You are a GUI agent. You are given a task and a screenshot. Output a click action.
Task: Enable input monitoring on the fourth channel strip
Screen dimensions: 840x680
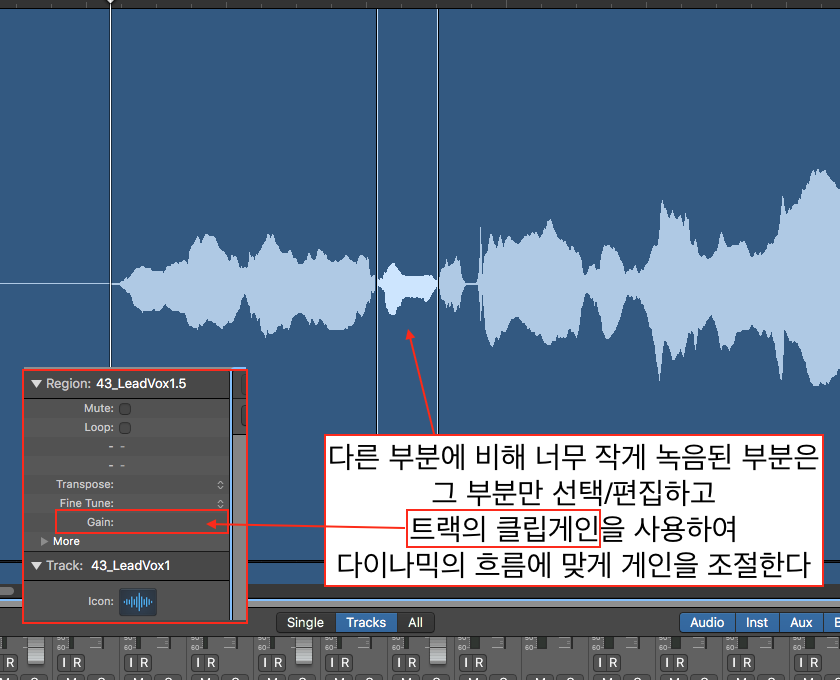199,662
